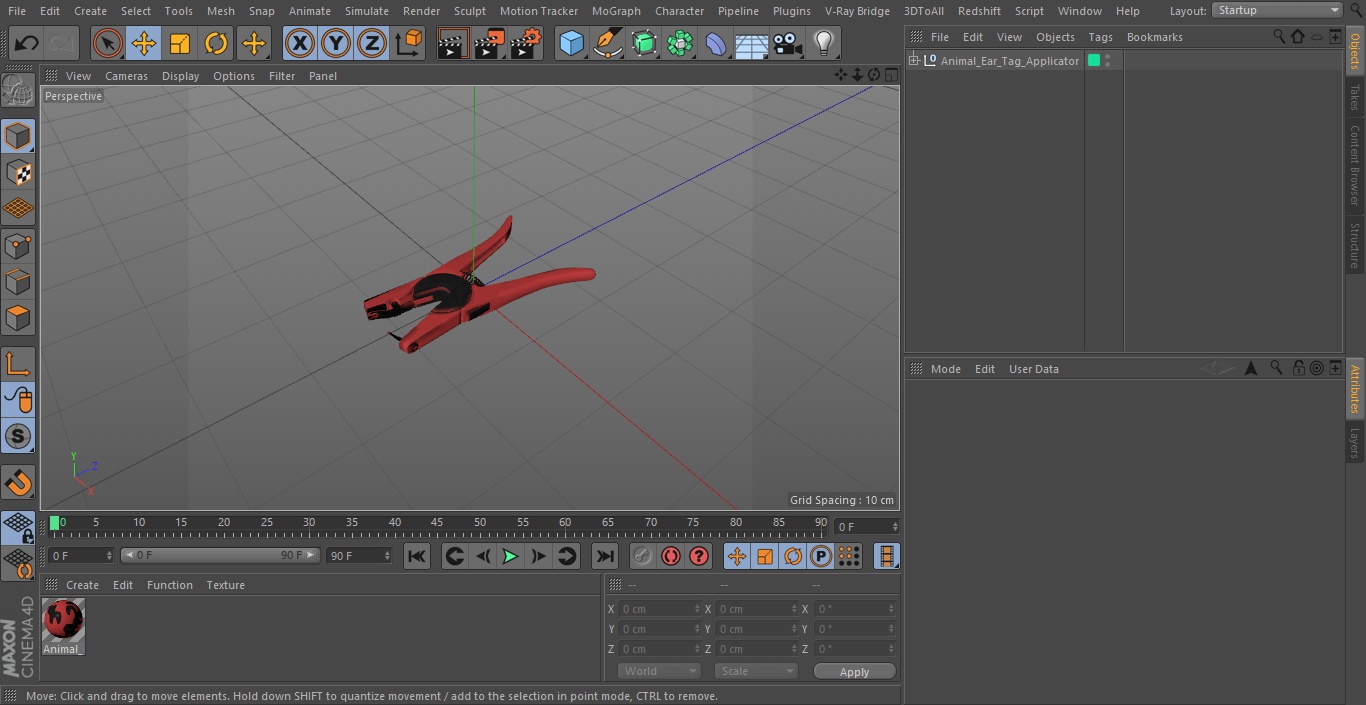Screen dimensions: 1366x705
Task: Select the Rotate tool
Action: tap(216, 43)
